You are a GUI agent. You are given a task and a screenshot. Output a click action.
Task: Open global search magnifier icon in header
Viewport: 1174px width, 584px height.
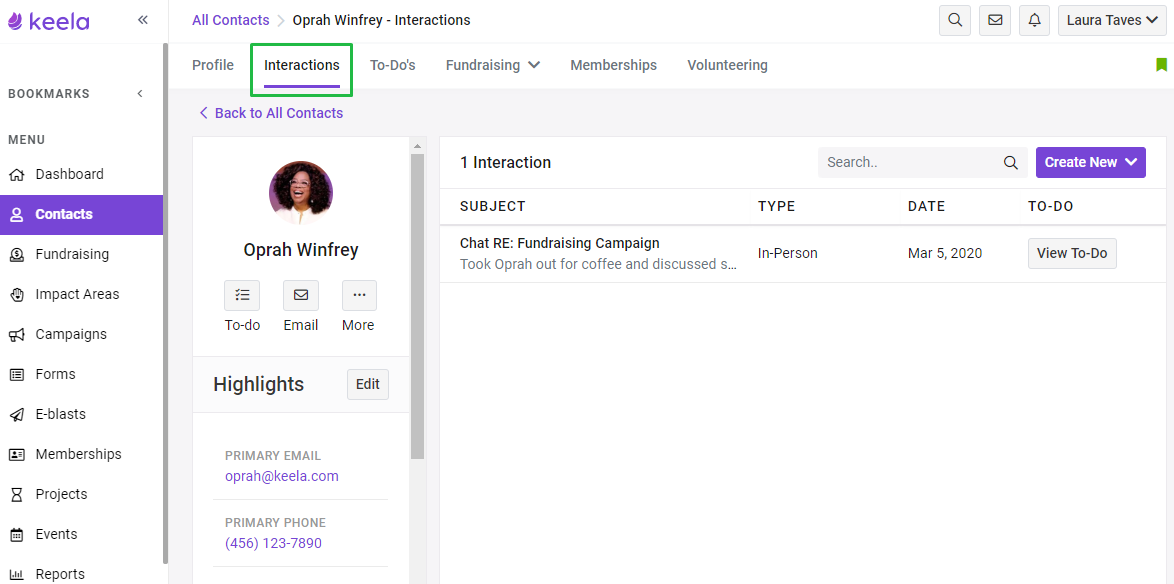point(955,20)
